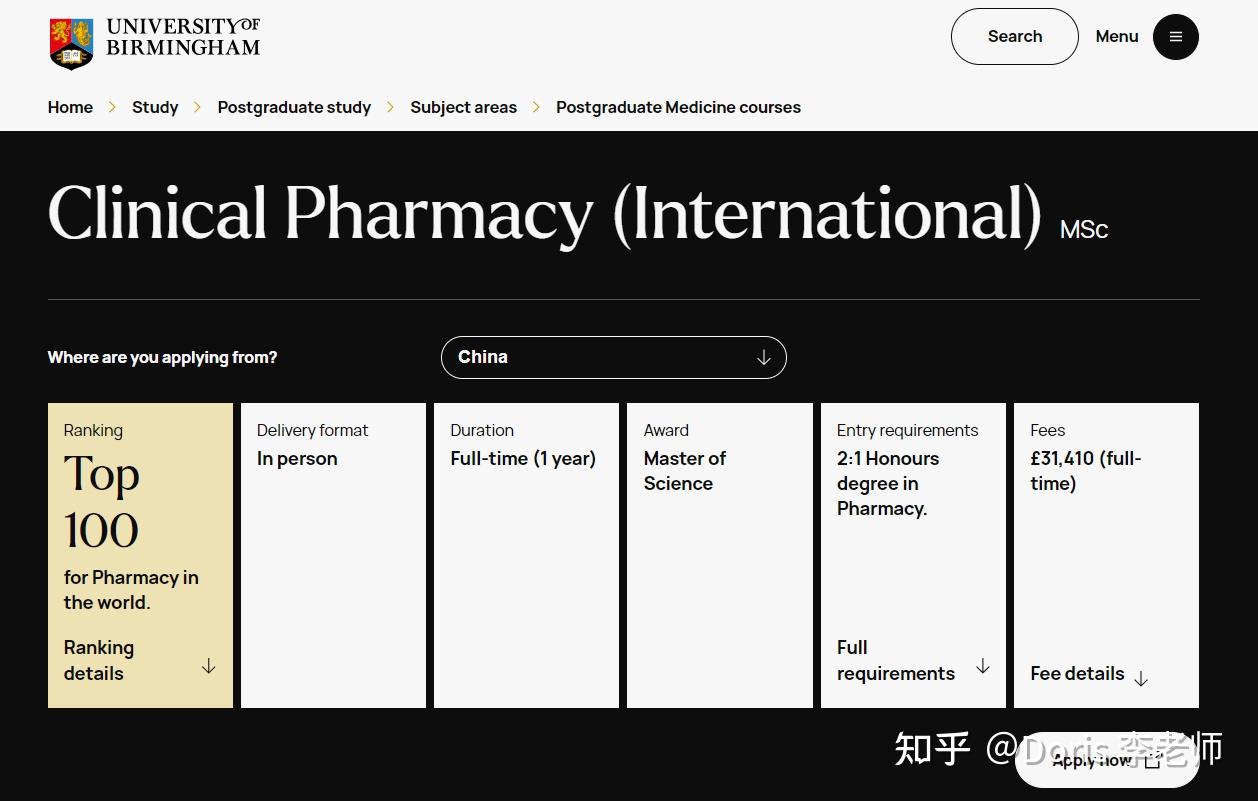Navigate to Home via the breadcrumb

pyautogui.click(x=70, y=107)
